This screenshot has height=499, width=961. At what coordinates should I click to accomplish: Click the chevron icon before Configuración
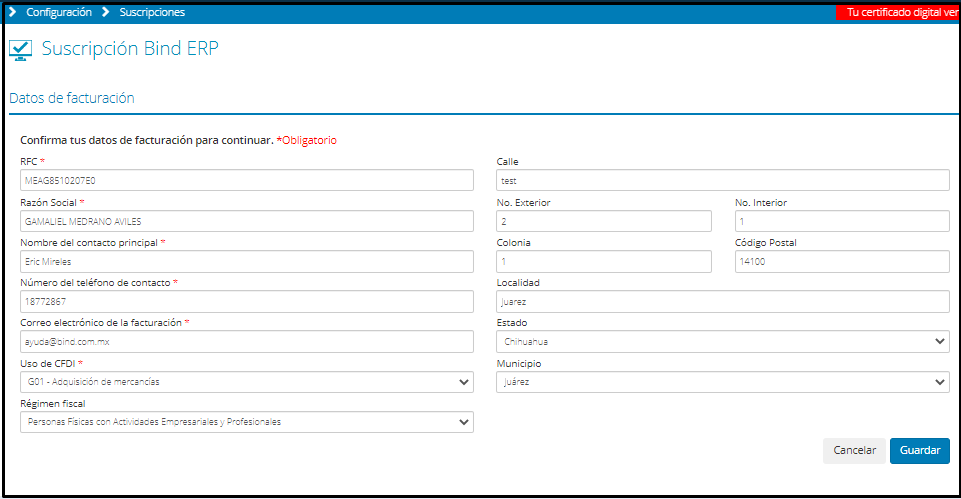[x=12, y=12]
